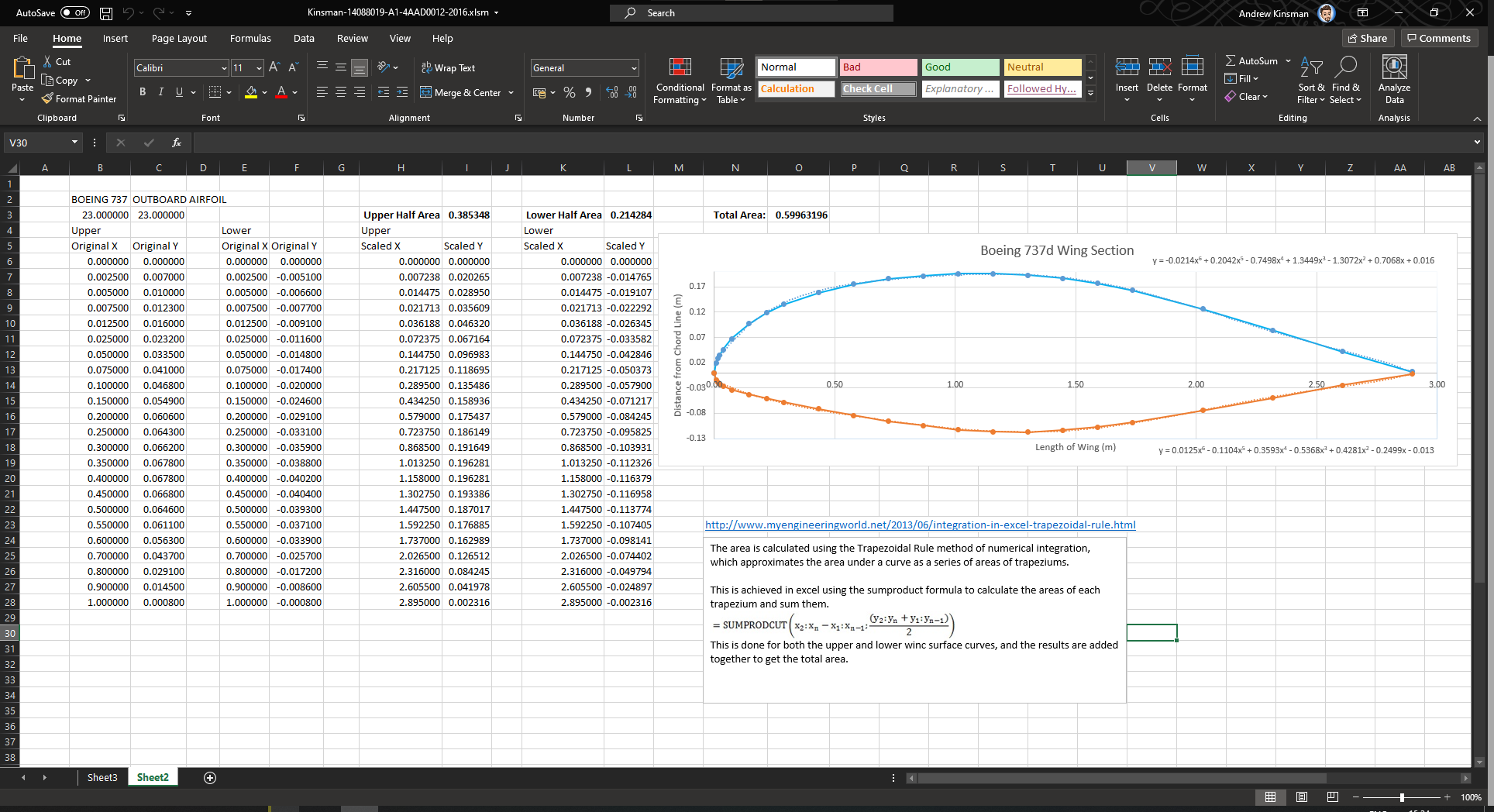Open the trapezoidal rule hyperlink
This screenshot has width=1494, height=812.
click(x=920, y=525)
